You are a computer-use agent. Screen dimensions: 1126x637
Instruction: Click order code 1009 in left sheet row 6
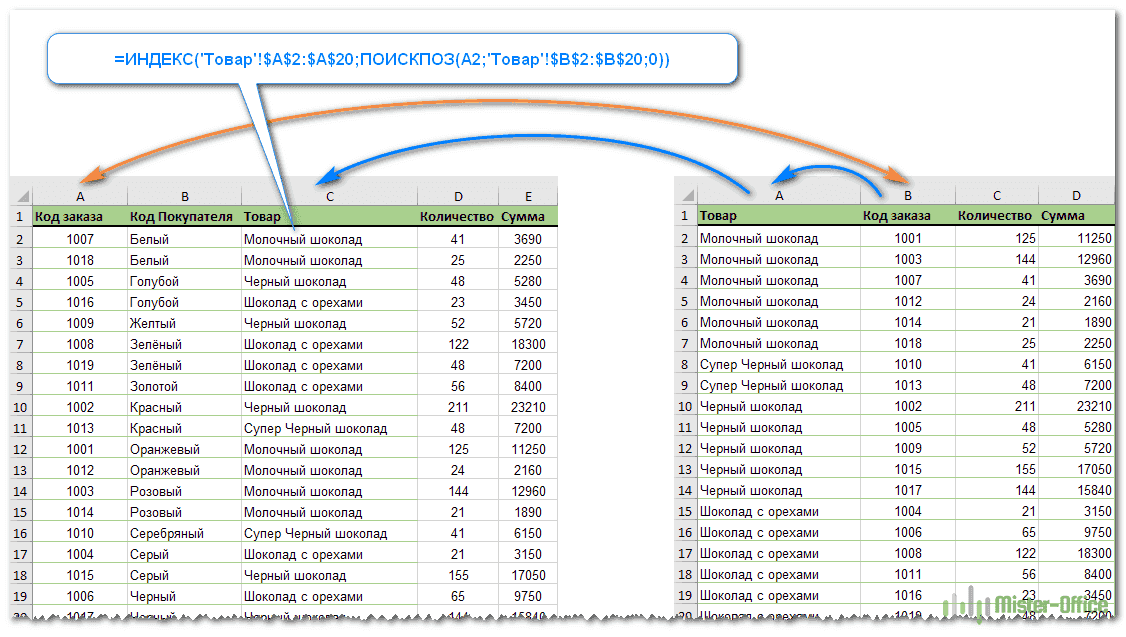click(80, 323)
